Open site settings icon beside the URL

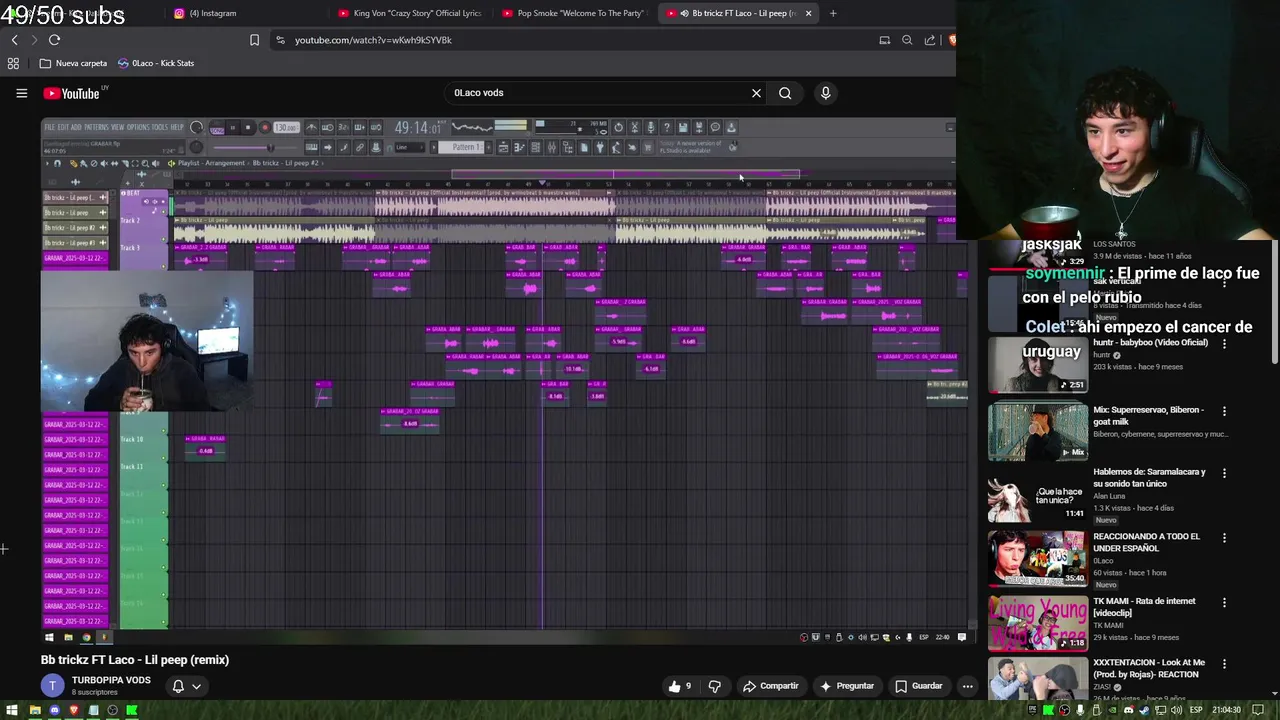pyautogui.click(x=281, y=40)
